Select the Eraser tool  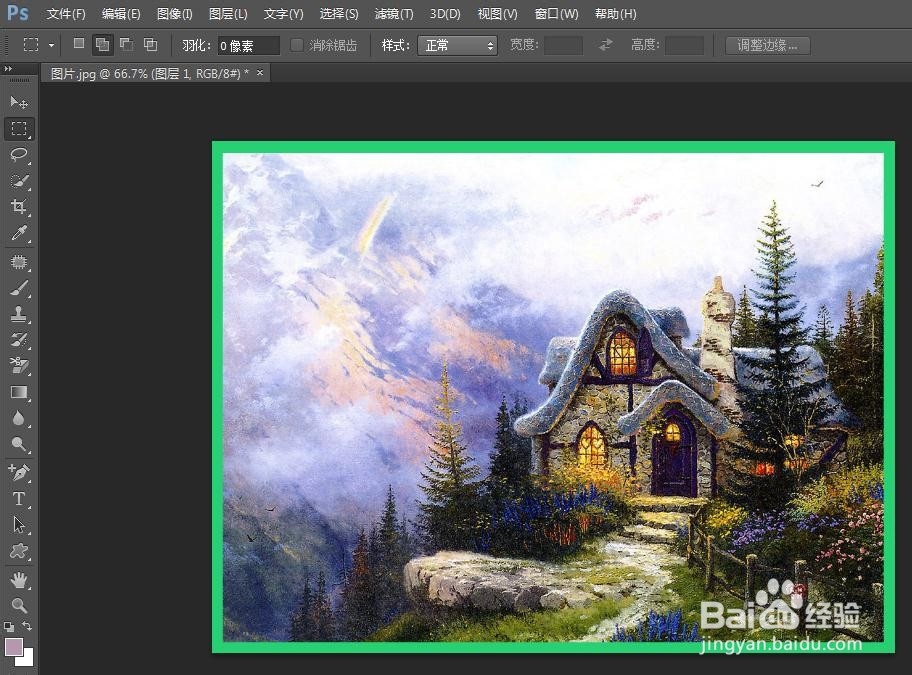click(19, 366)
